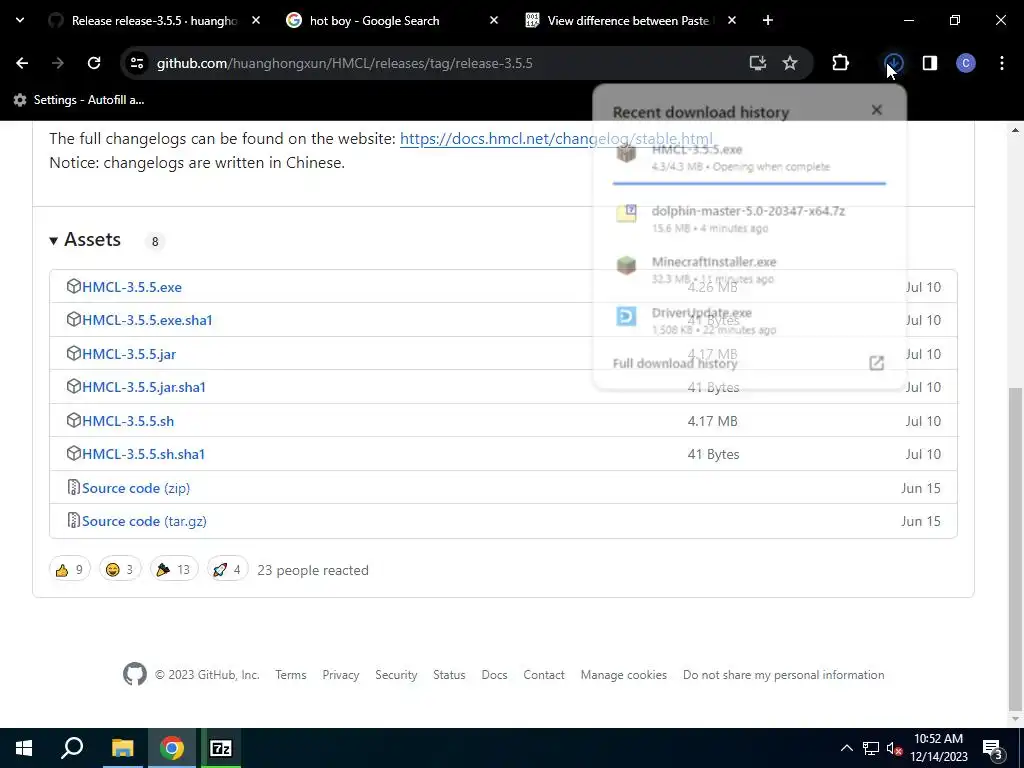Open the Settings - Autofill bookmark
Viewport: 1024px width, 768px height.
pos(79,100)
